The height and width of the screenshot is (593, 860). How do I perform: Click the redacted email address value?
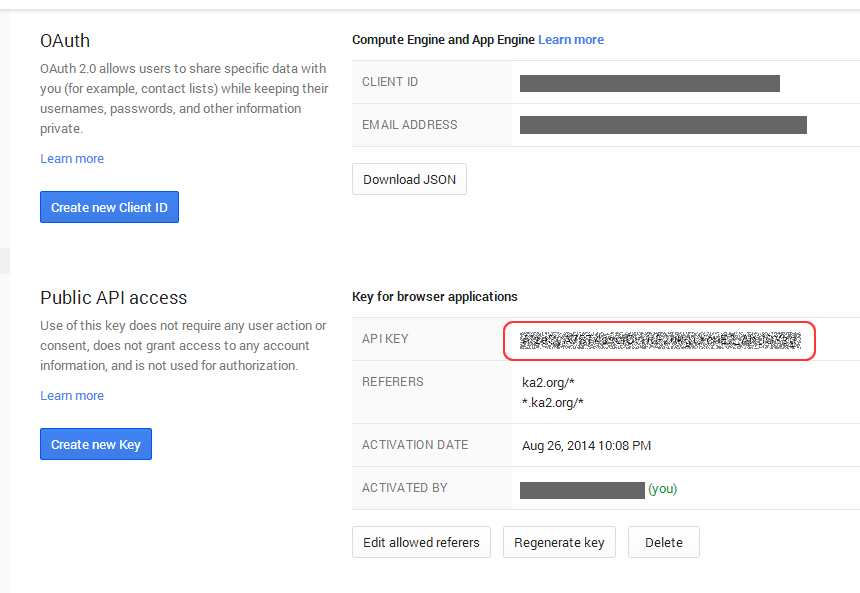663,125
